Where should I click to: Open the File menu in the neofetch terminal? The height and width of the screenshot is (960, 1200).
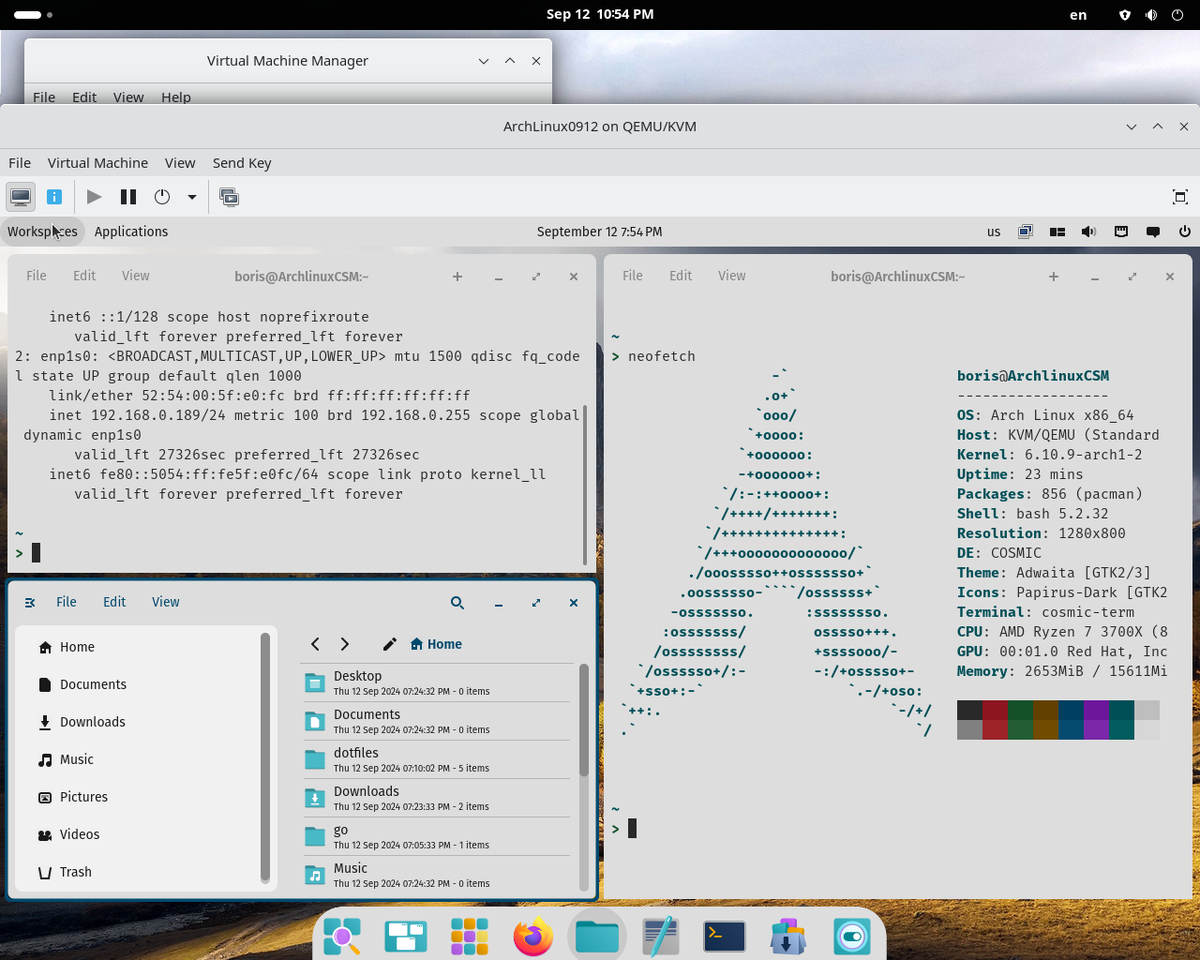click(633, 276)
